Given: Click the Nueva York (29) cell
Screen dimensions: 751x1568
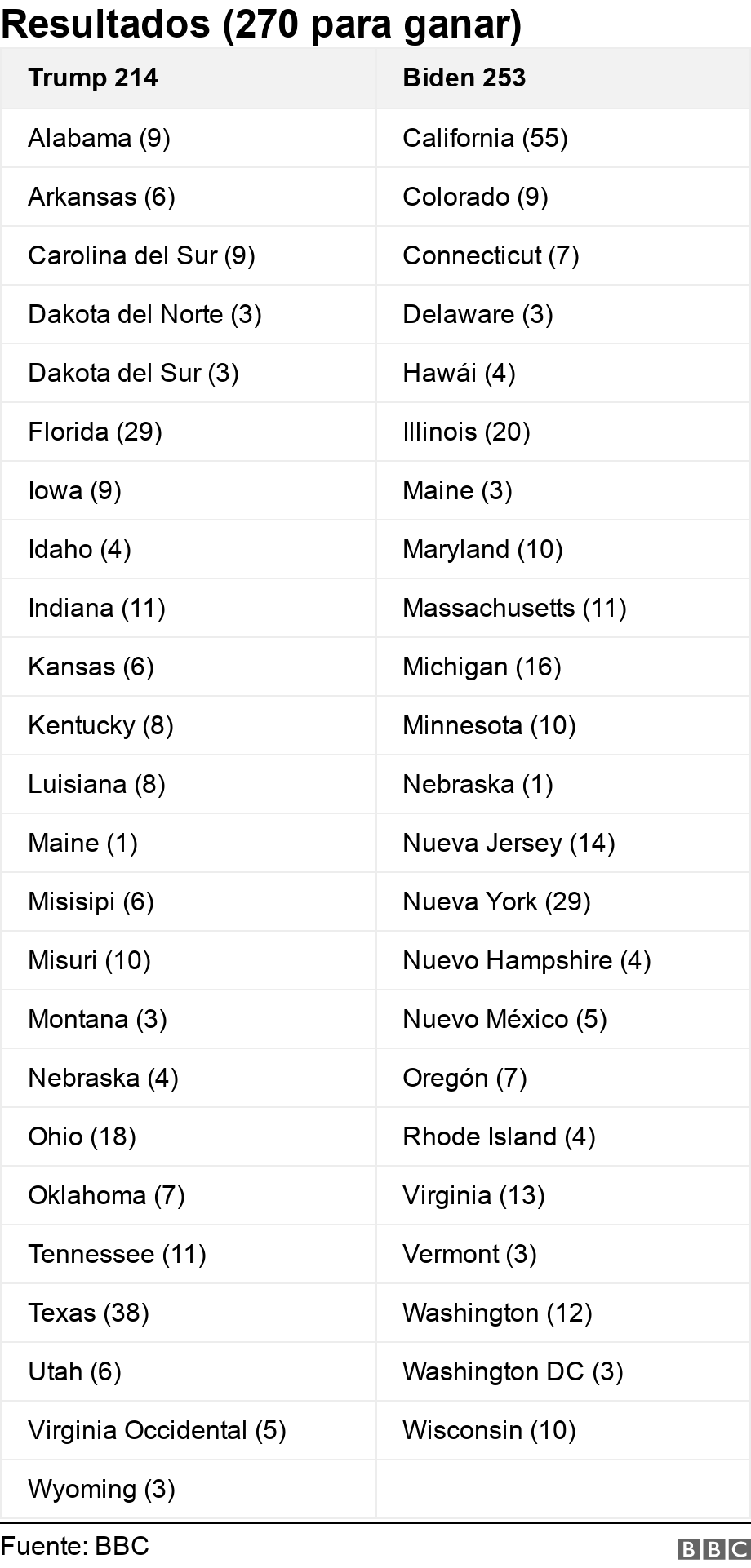Looking at the screenshot, I should tap(563, 901).
